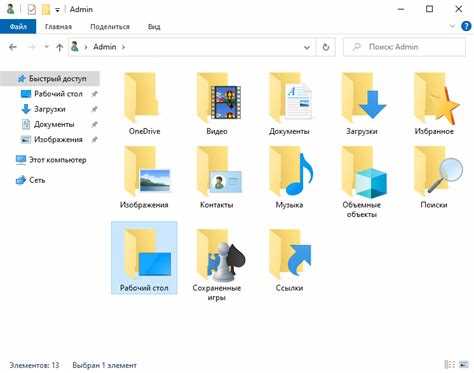Click the Back navigation arrow
Image resolution: width=474 pixels, height=373 pixels.
(13, 47)
